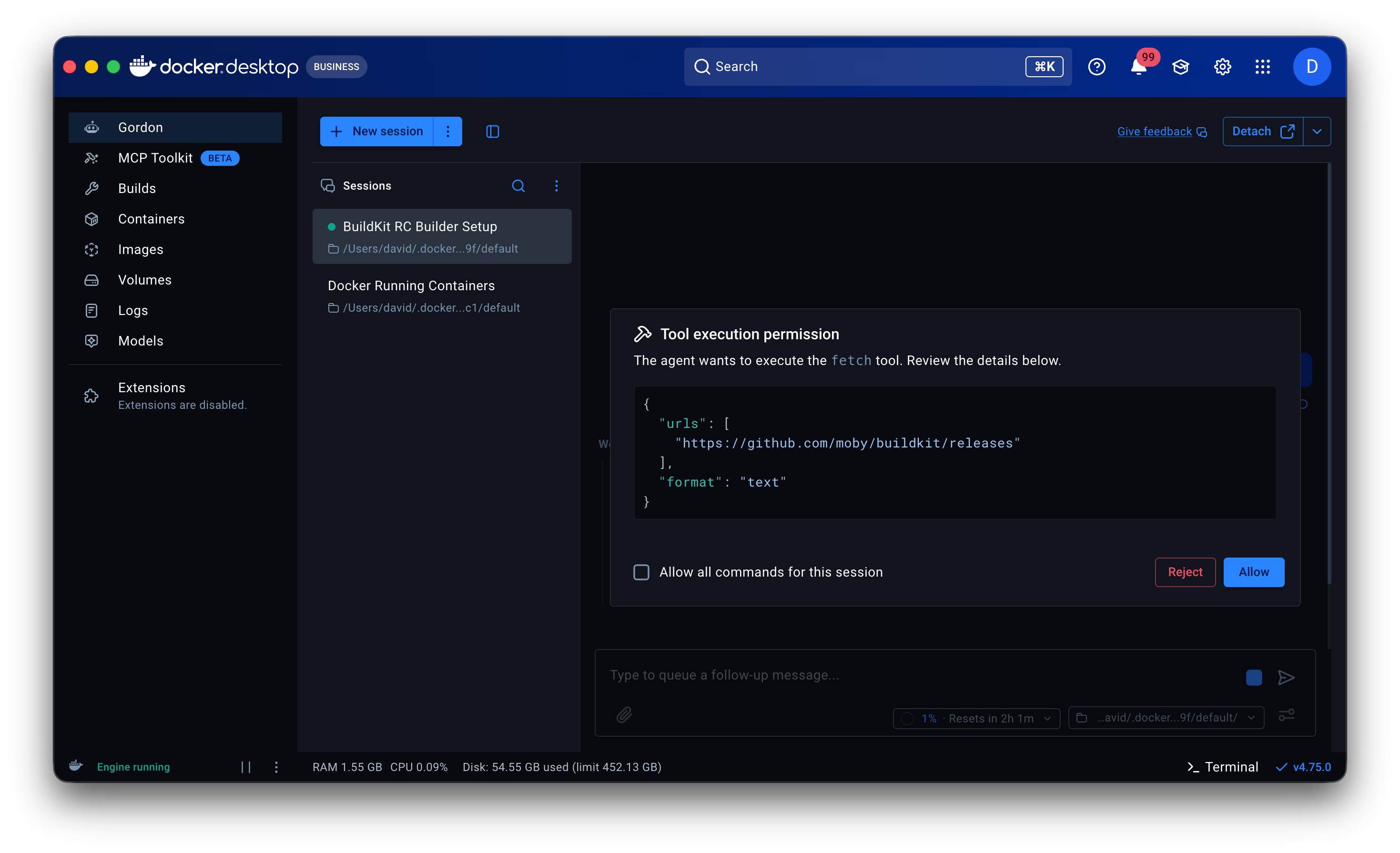Go to Builds section

coord(175,188)
